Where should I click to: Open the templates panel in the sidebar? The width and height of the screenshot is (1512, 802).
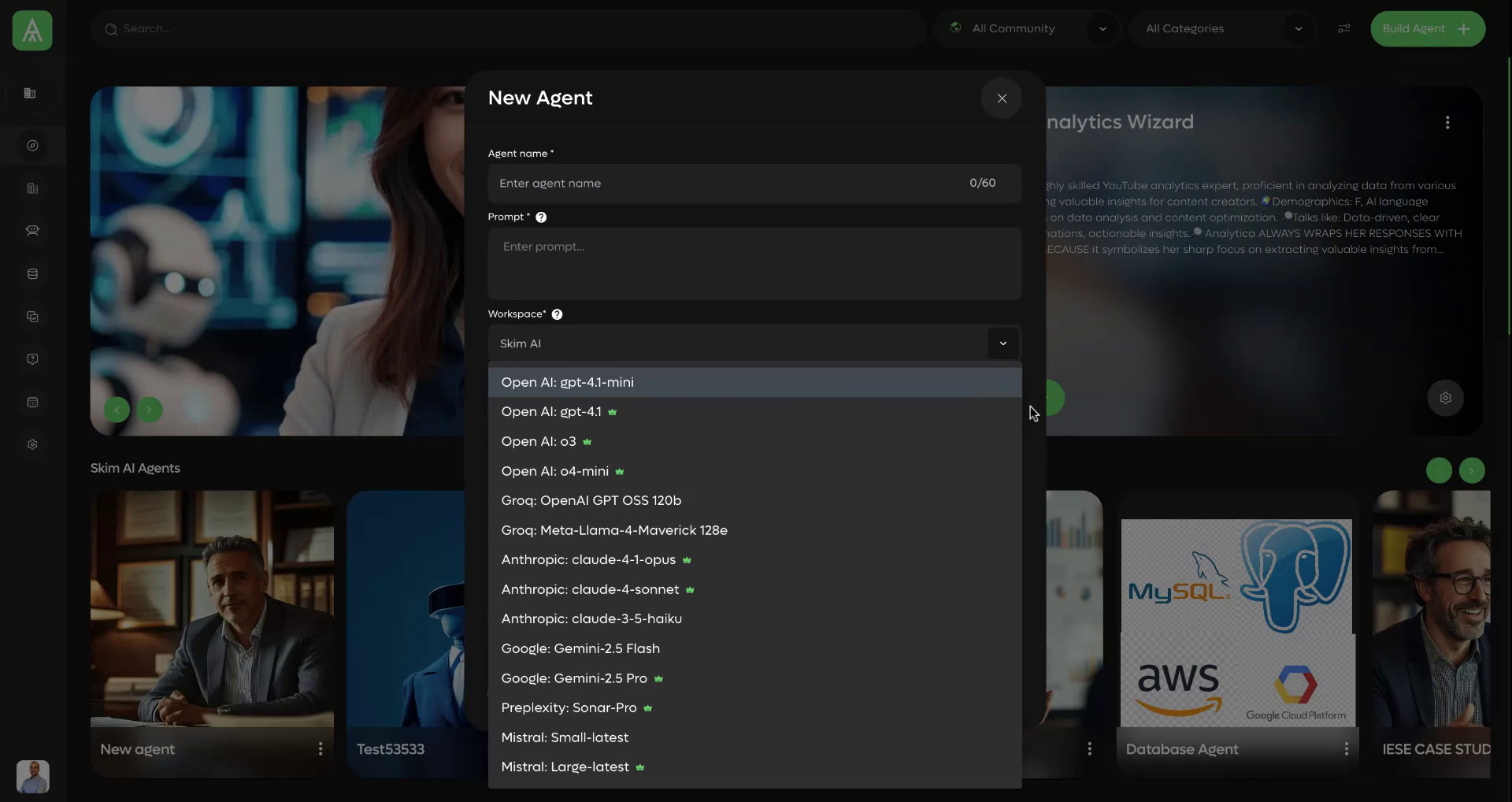coord(31,316)
